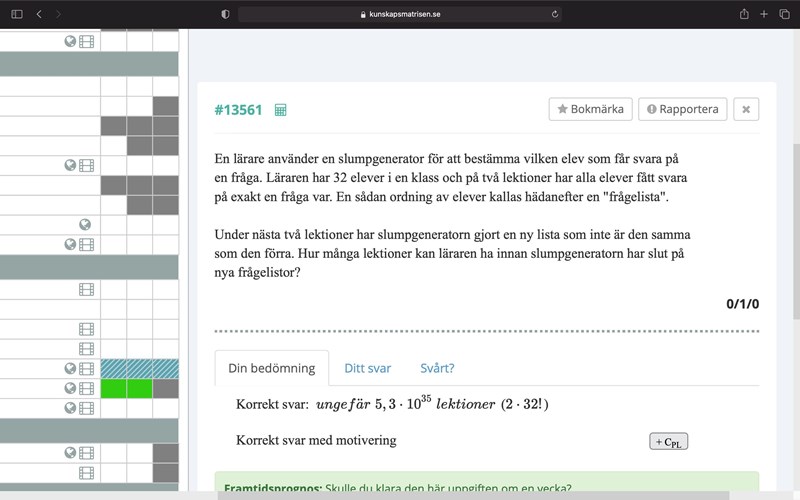Click the + C PL grading button

click(668, 441)
